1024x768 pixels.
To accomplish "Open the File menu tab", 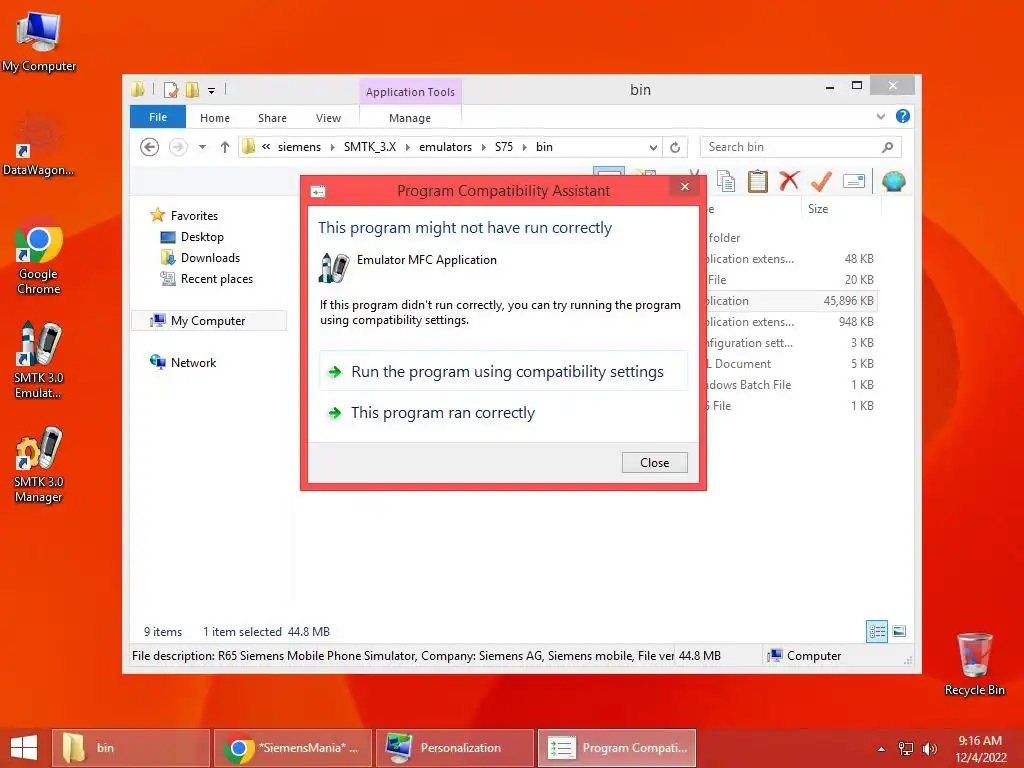I will tap(158, 117).
